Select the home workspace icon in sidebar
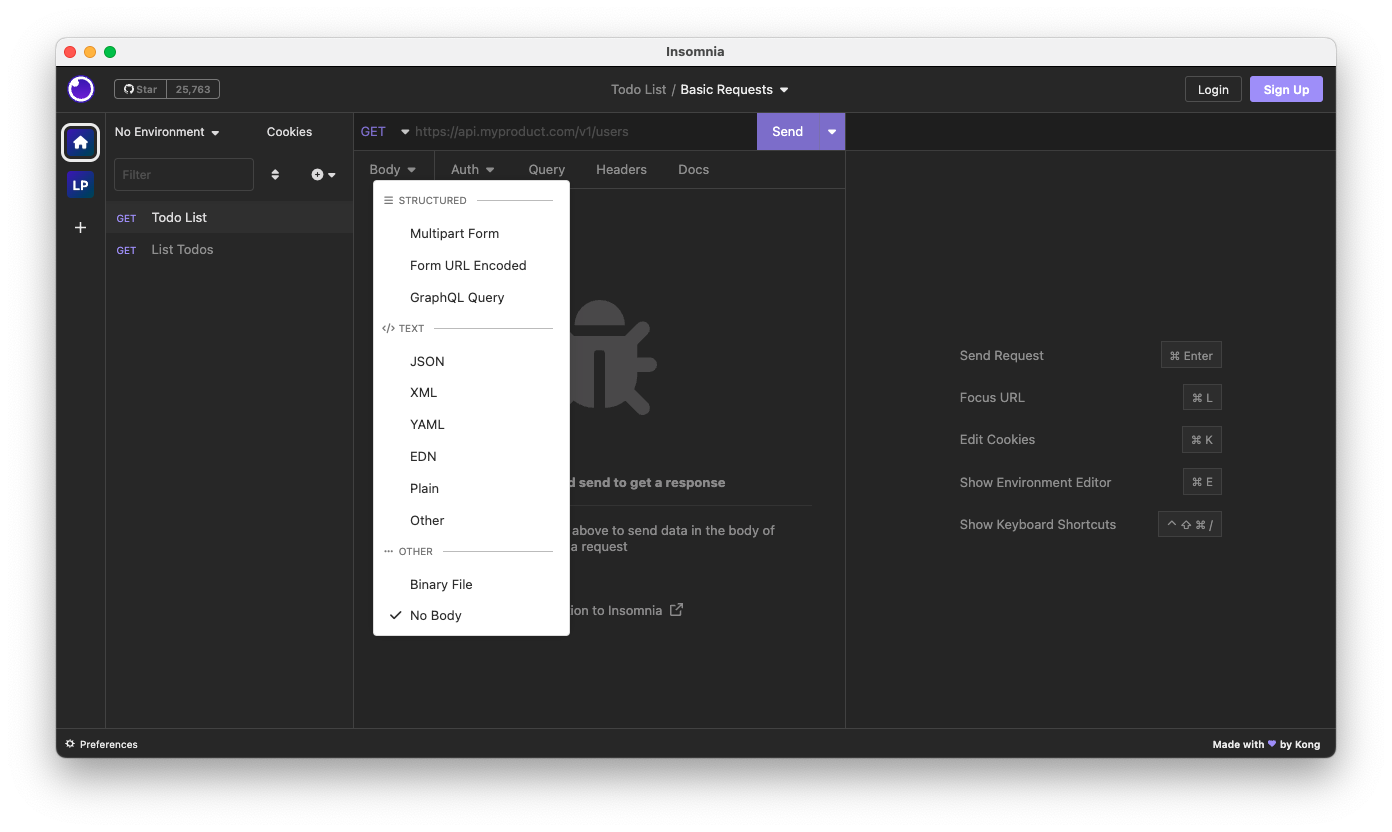Image resolution: width=1392 pixels, height=832 pixels. (x=80, y=142)
